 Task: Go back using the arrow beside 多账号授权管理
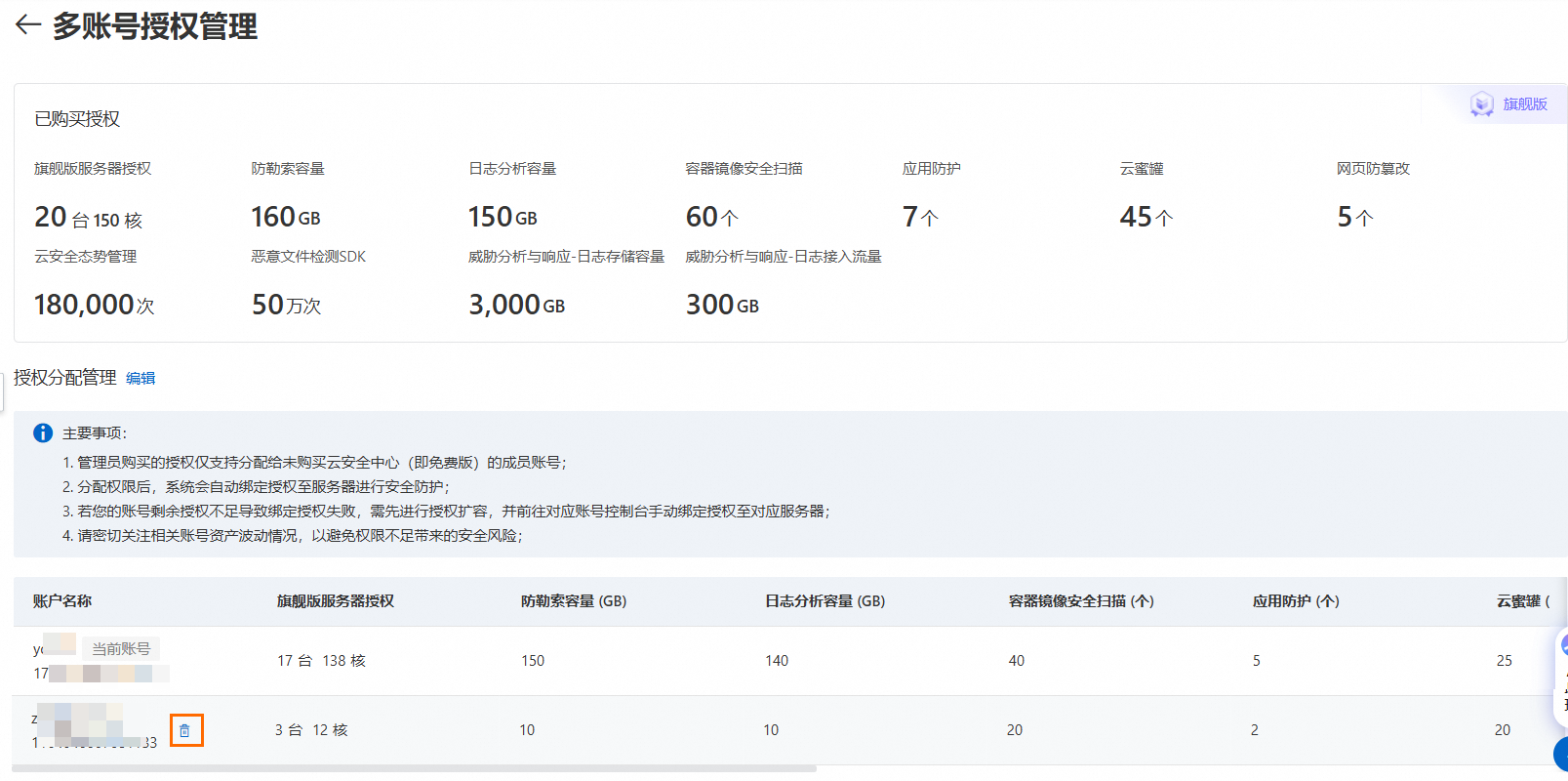coord(28,25)
